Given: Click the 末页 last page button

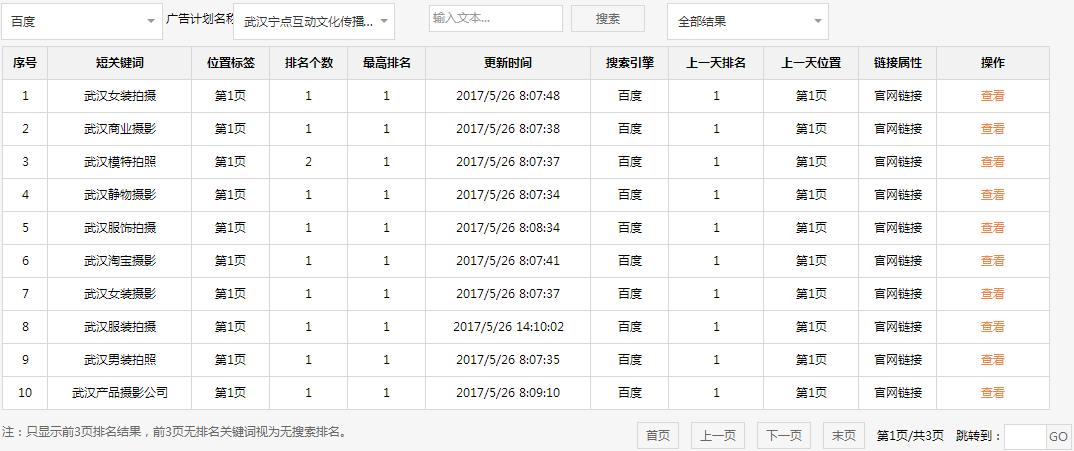Looking at the screenshot, I should (x=843, y=435).
